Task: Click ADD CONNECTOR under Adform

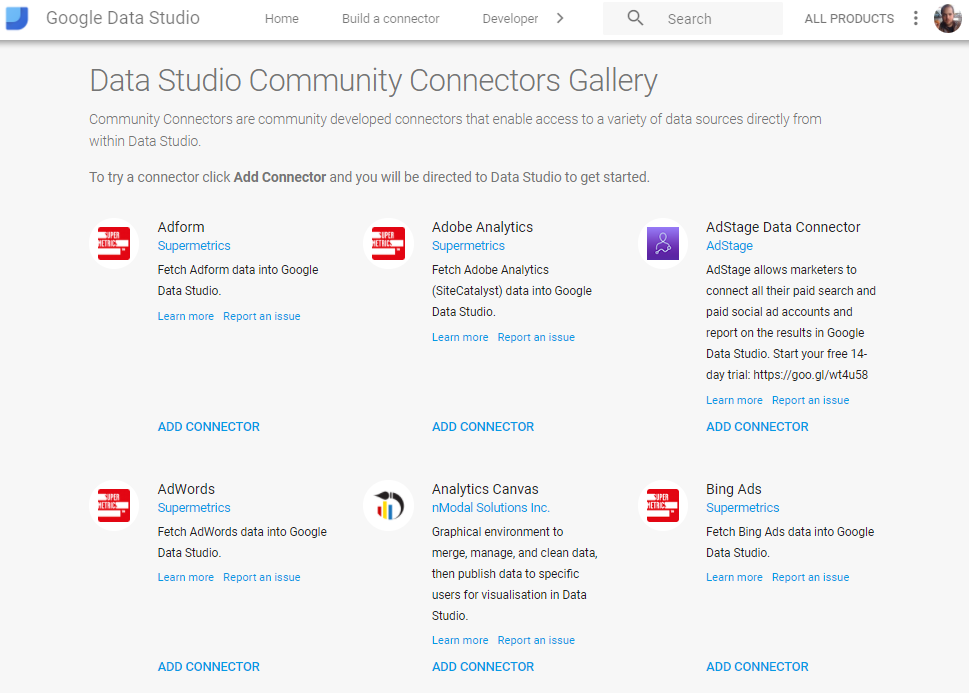Action: (x=208, y=426)
